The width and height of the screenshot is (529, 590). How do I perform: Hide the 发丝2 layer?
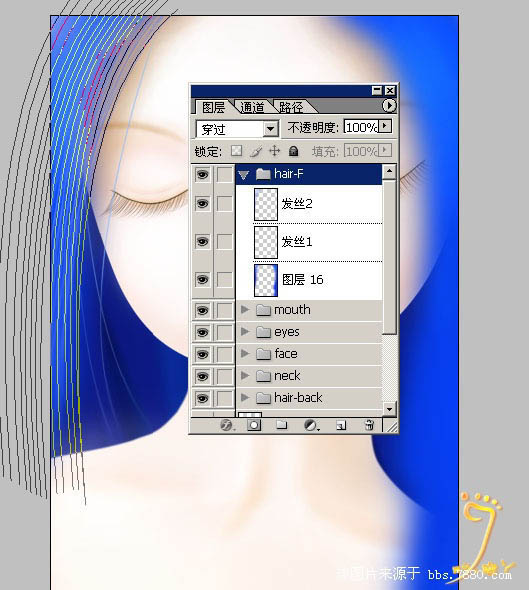coord(202,204)
